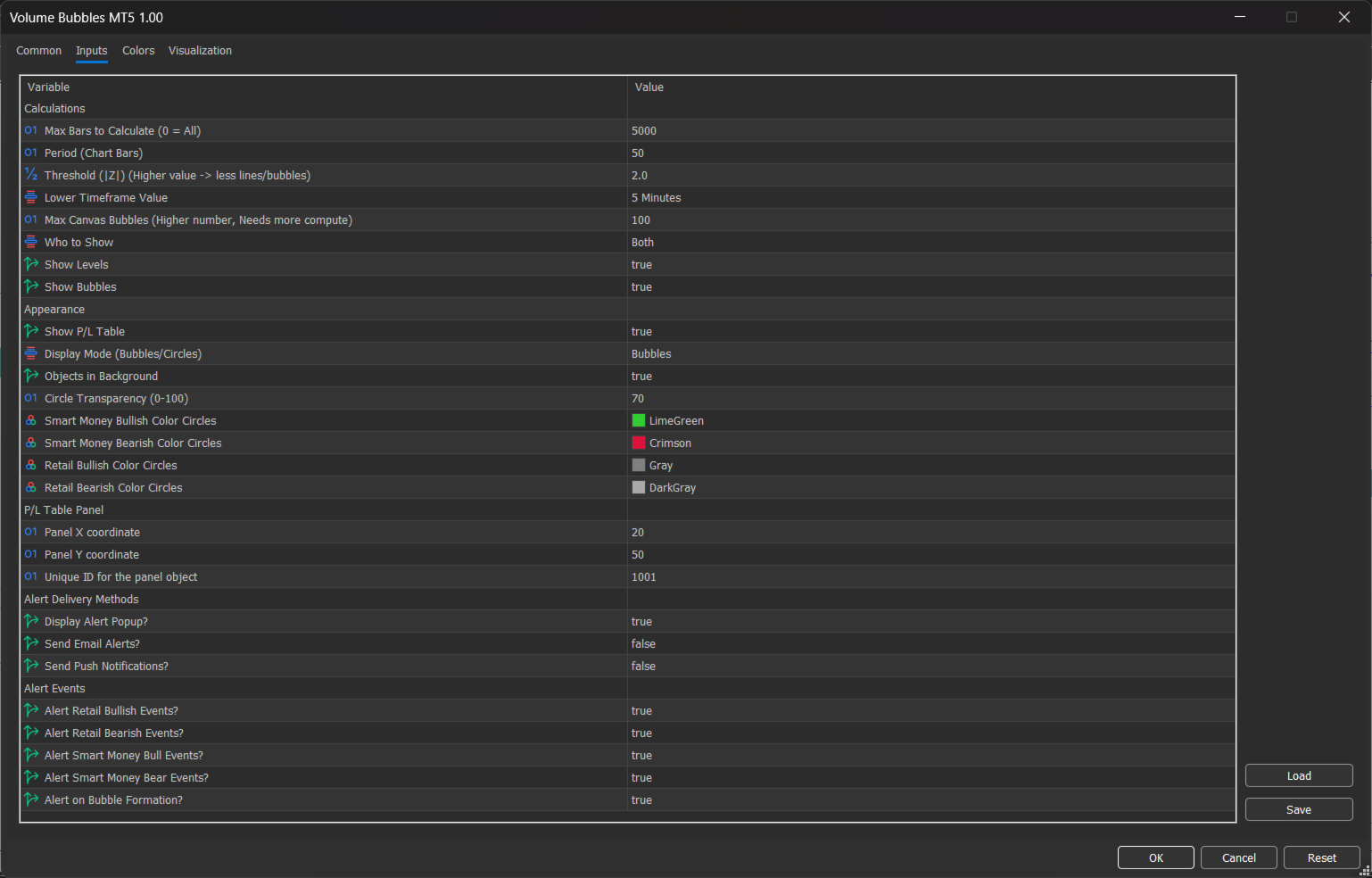Click the integer icon next to Panel X coordinate

[x=31, y=532]
